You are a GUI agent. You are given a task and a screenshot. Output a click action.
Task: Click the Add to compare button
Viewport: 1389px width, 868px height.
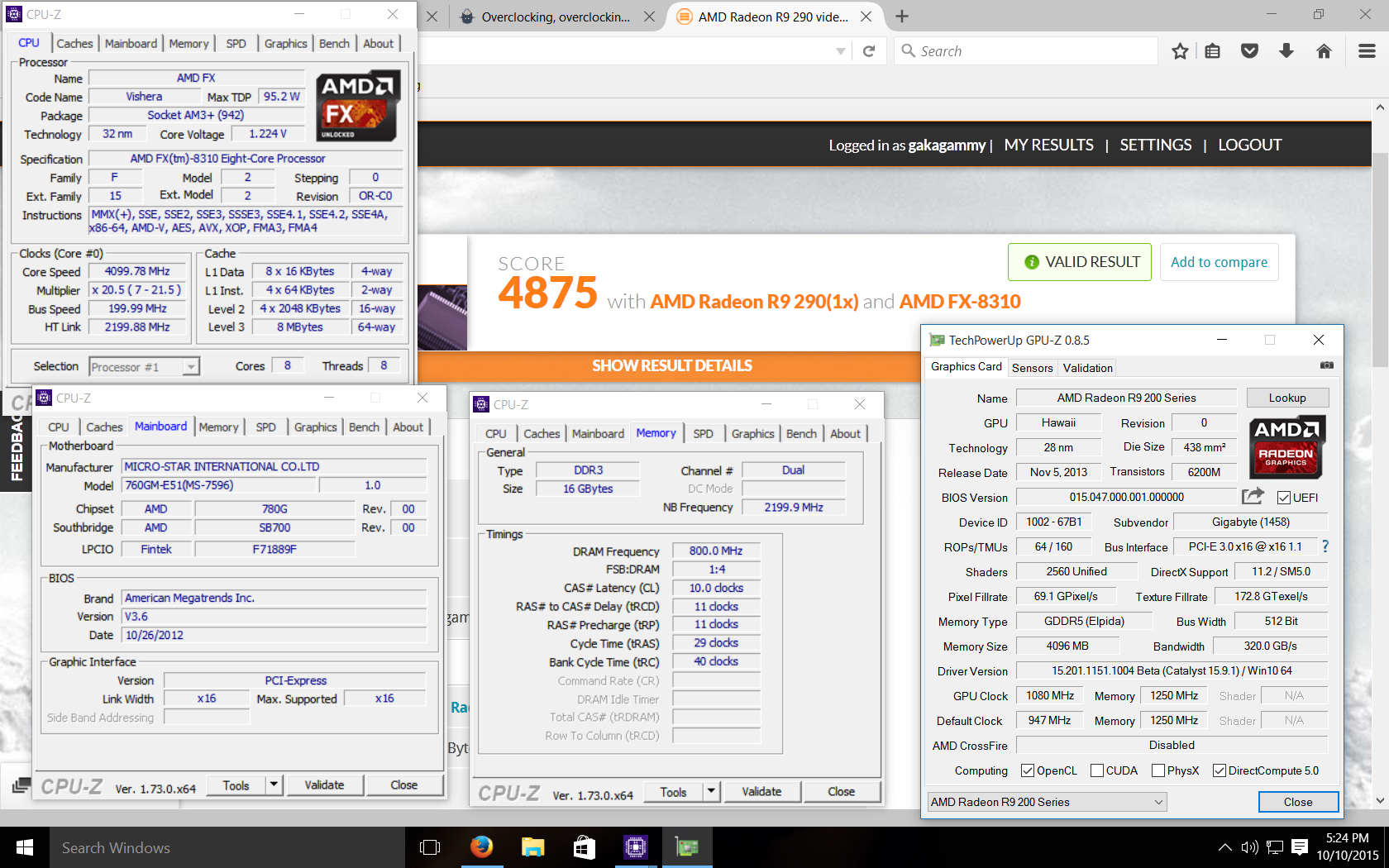1219,262
